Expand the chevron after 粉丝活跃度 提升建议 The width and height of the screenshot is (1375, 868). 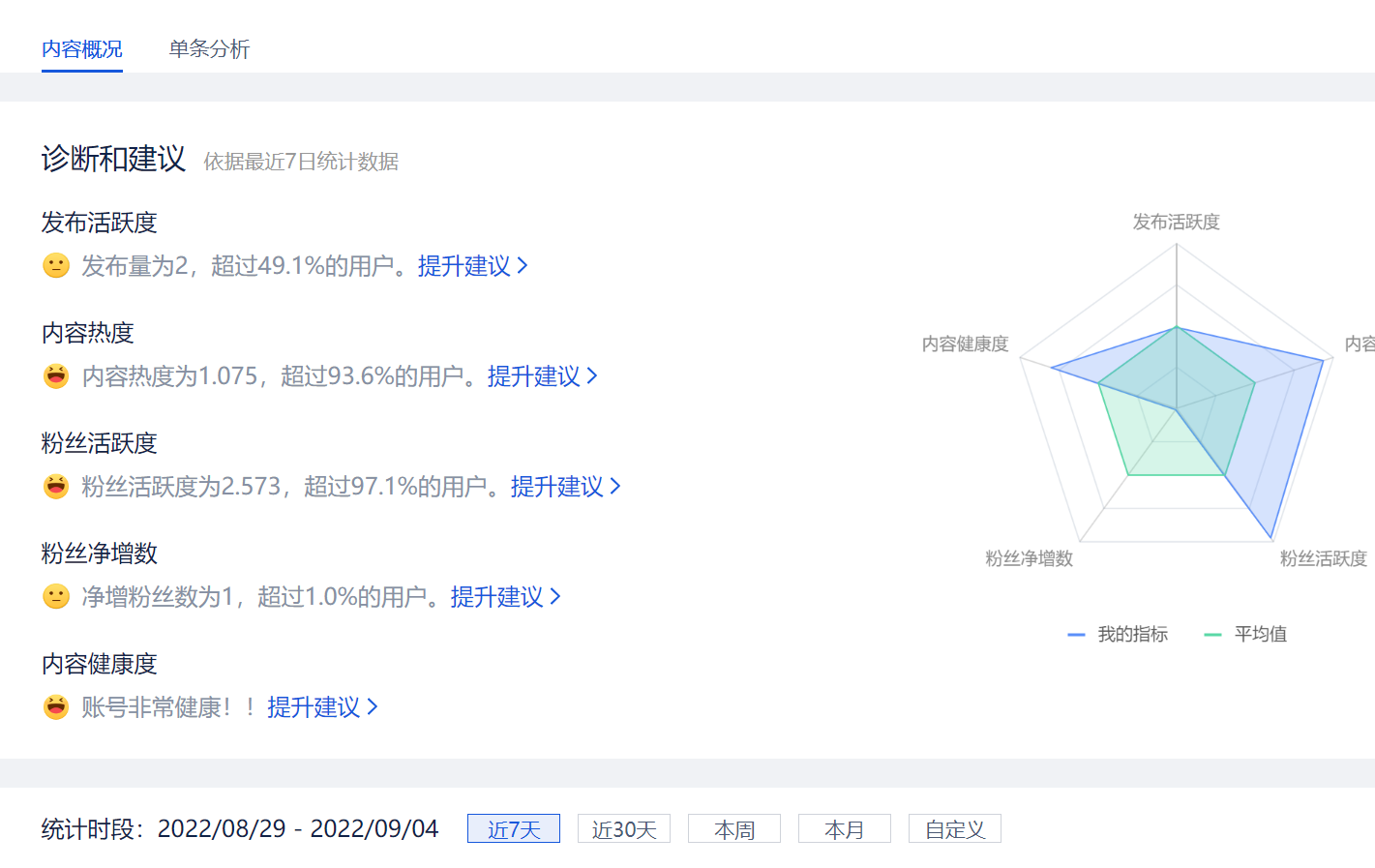[x=615, y=486]
